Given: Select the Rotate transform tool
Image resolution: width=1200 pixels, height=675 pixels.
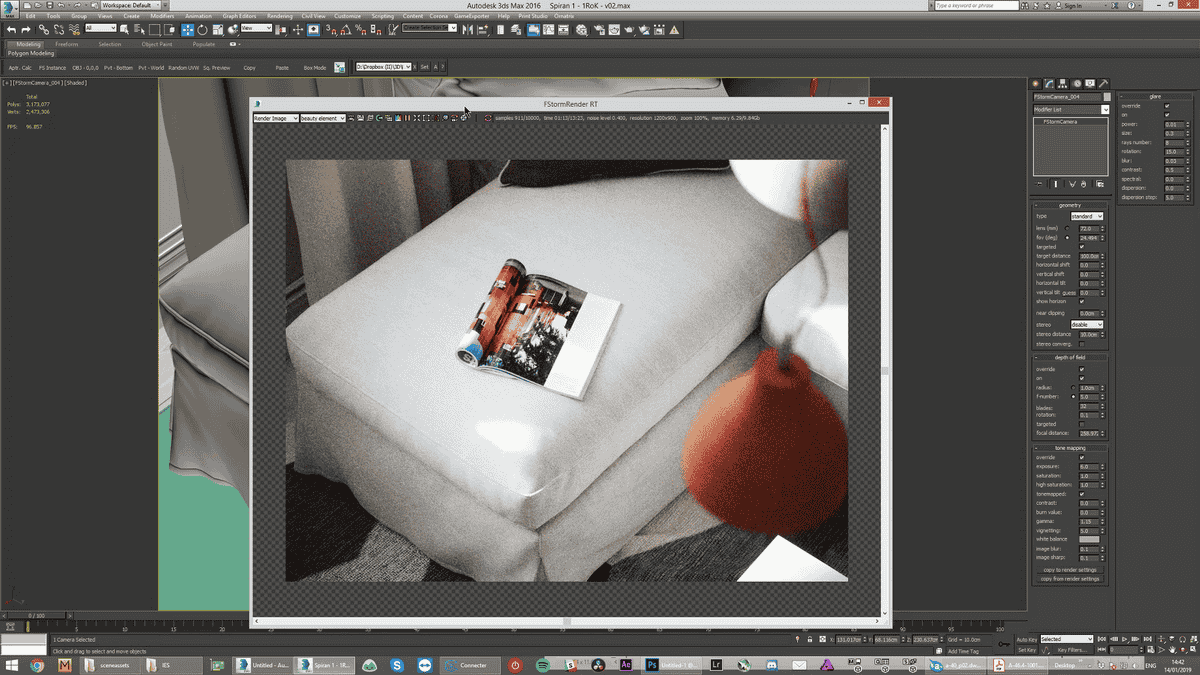Looking at the screenshot, I should click(x=202, y=30).
